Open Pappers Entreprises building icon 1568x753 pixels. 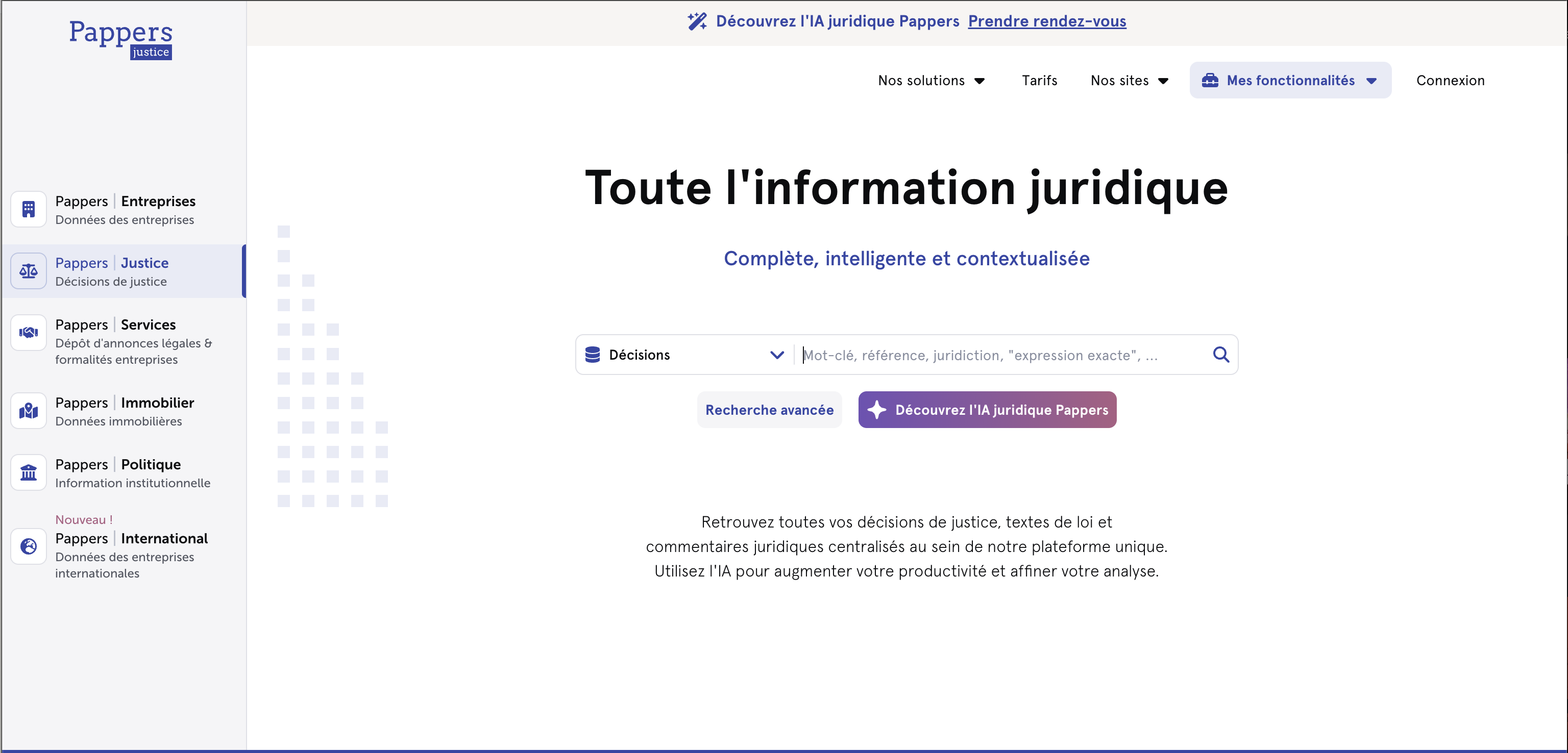29,209
